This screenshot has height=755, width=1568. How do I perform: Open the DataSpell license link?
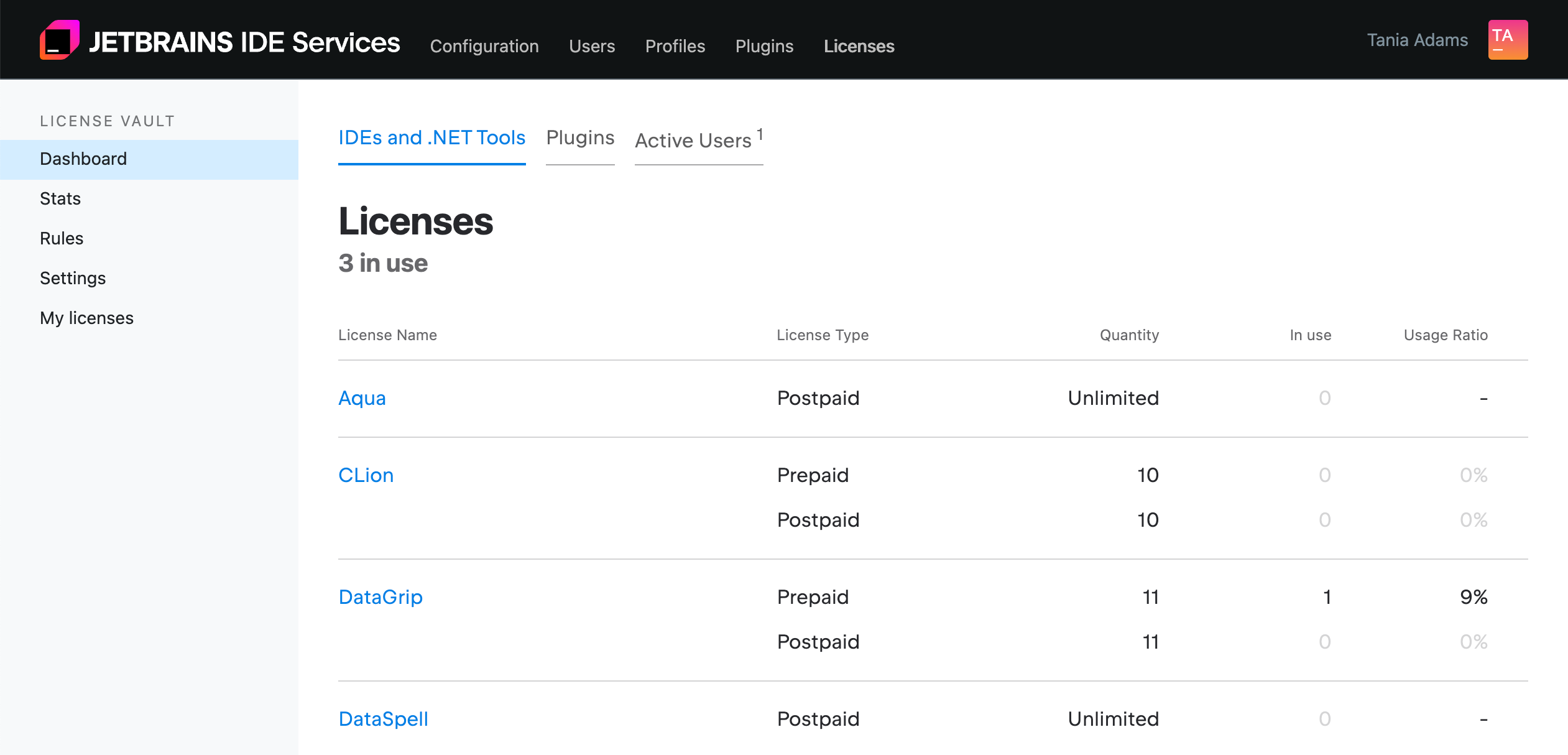[x=383, y=719]
